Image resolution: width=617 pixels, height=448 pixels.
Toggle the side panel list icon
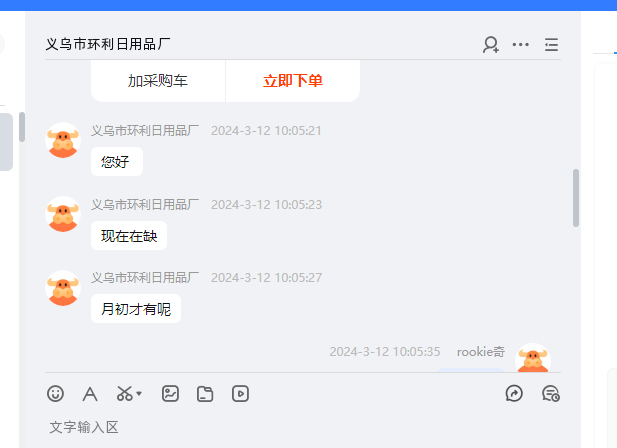[x=551, y=44]
